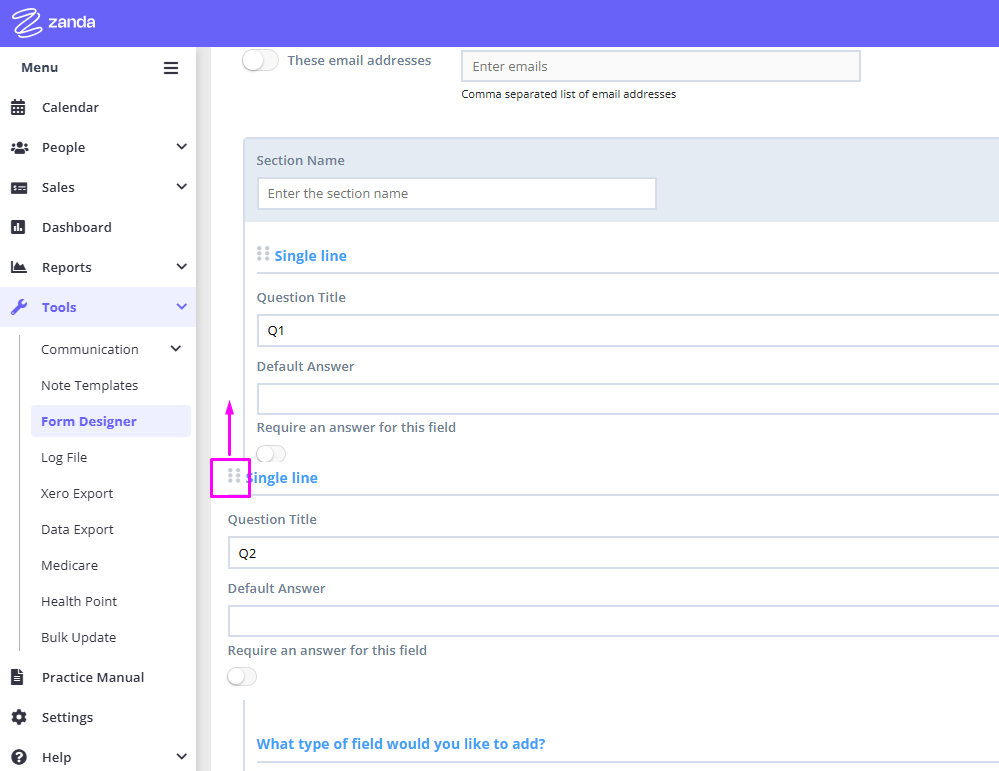Click the Reports graph icon
Image resolution: width=999 pixels, height=771 pixels.
point(19,267)
